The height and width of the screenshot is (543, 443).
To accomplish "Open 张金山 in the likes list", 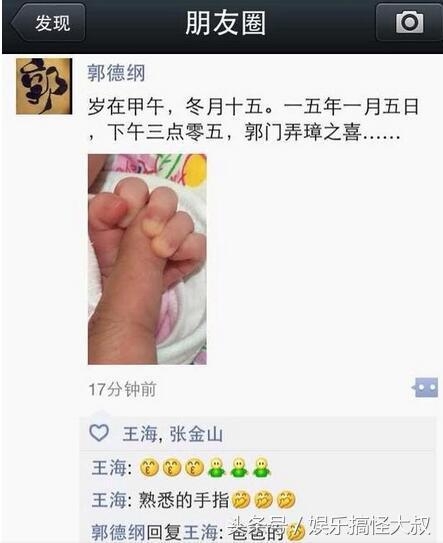I will pos(196,434).
